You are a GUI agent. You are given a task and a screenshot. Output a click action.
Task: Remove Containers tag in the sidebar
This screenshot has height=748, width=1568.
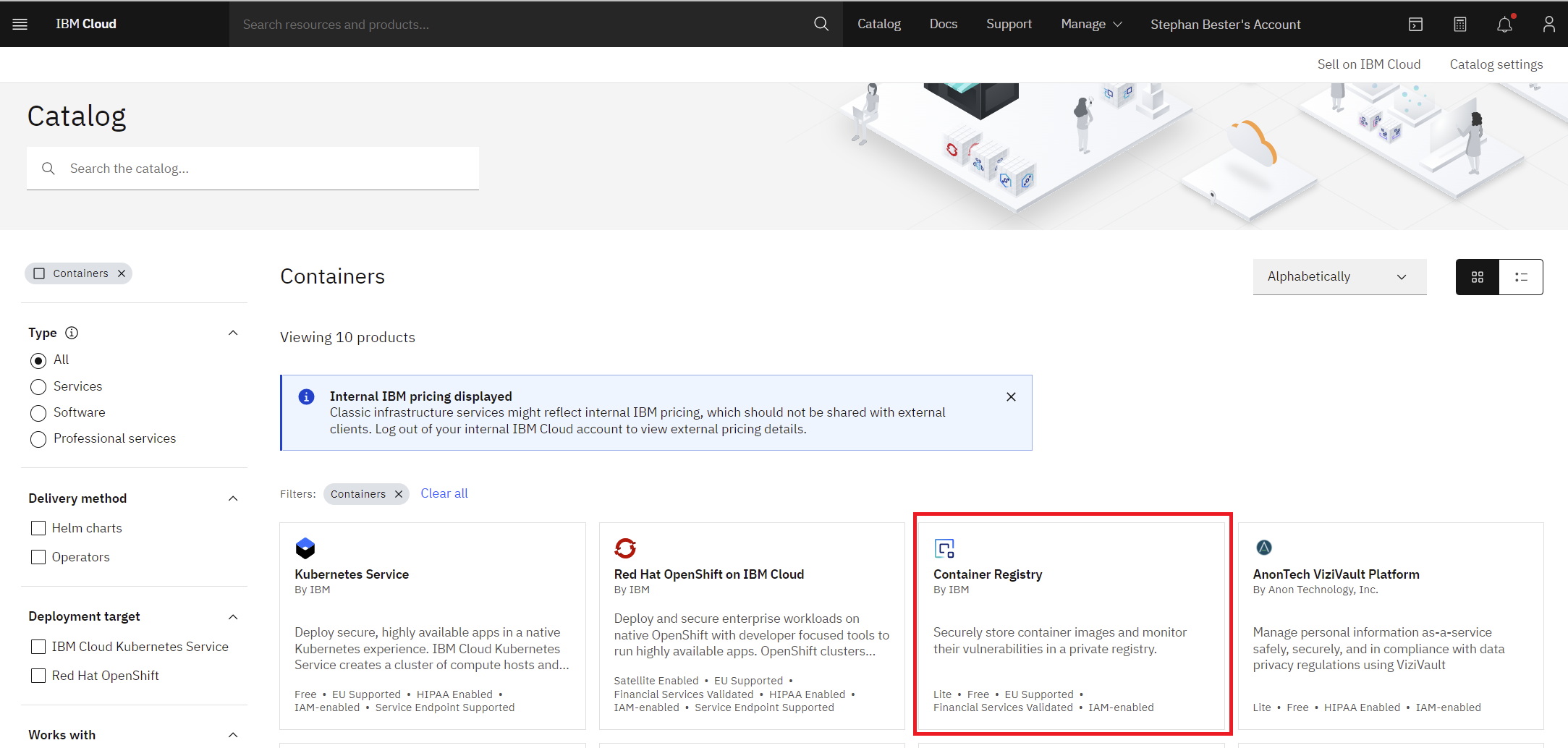pos(122,273)
